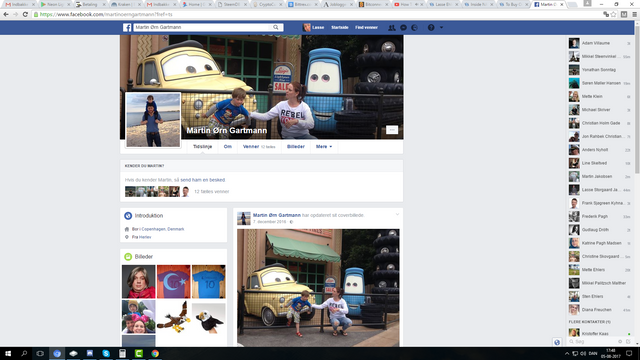The width and height of the screenshot is (640, 360).
Task: Open Startside home link
Action: point(340,27)
